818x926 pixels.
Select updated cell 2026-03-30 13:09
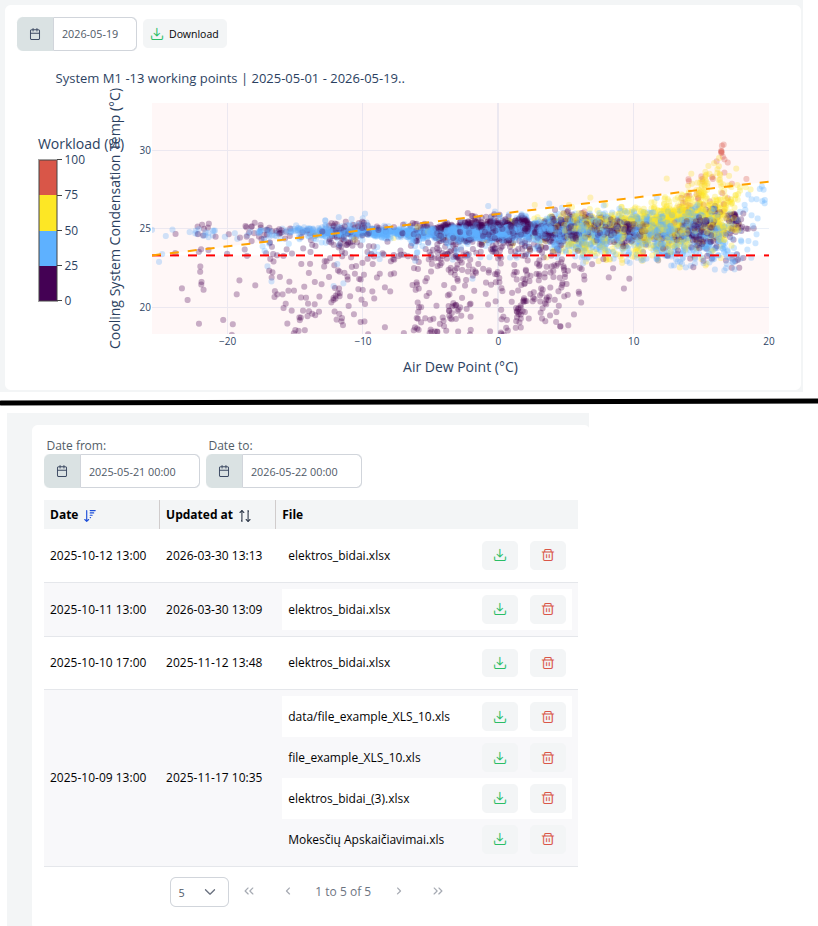214,609
